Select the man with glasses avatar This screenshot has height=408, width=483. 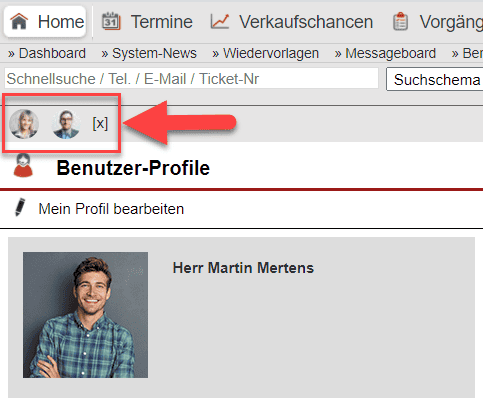66,124
